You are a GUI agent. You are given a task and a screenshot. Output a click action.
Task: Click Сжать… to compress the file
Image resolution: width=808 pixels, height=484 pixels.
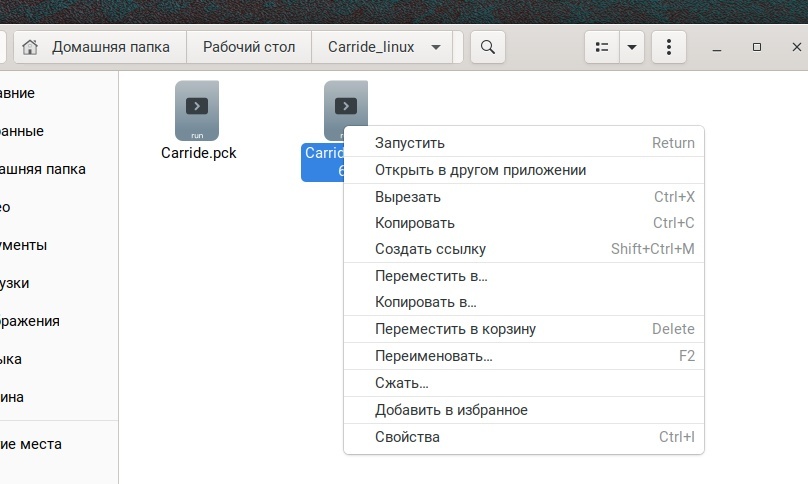coord(402,383)
